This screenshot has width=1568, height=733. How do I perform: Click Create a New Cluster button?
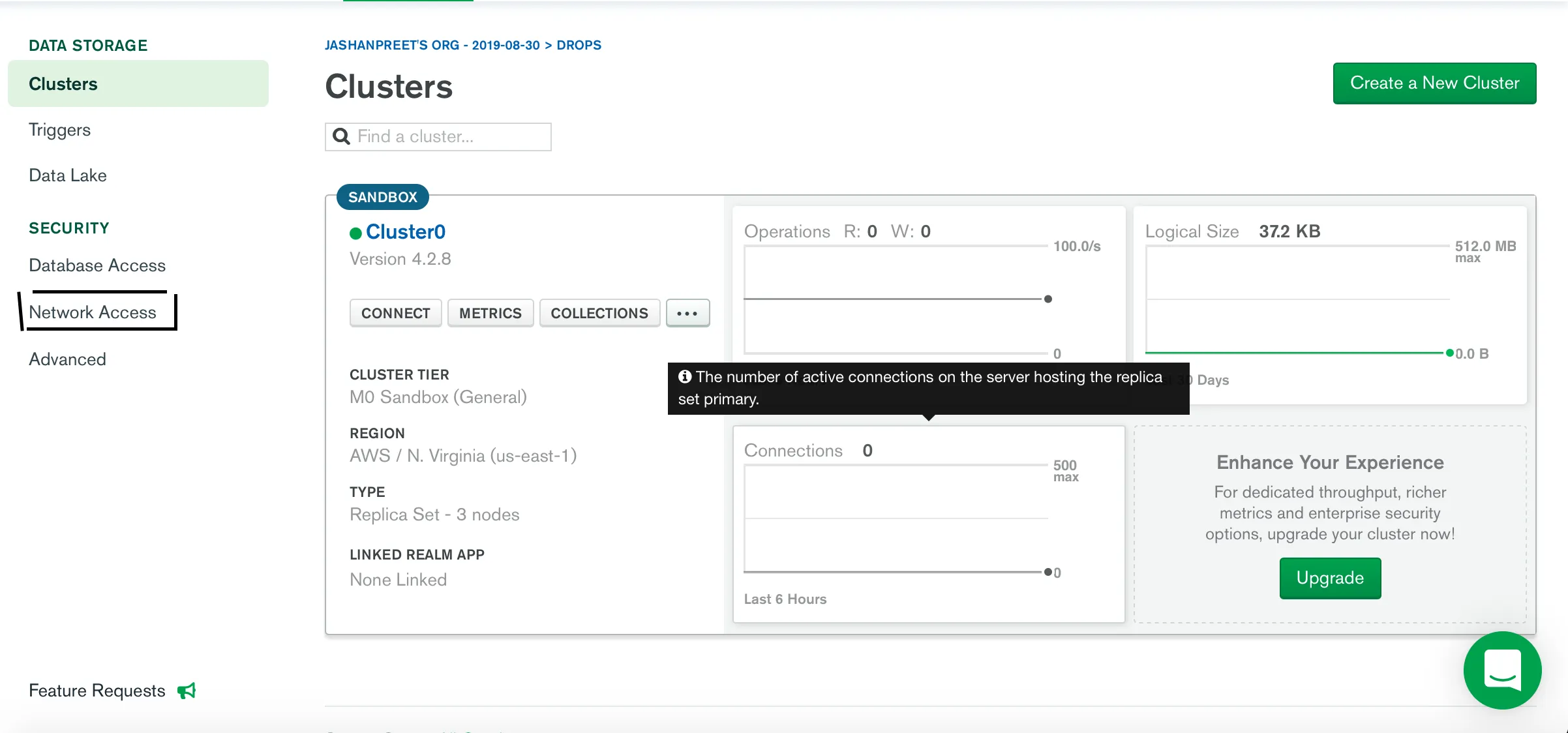(1434, 83)
